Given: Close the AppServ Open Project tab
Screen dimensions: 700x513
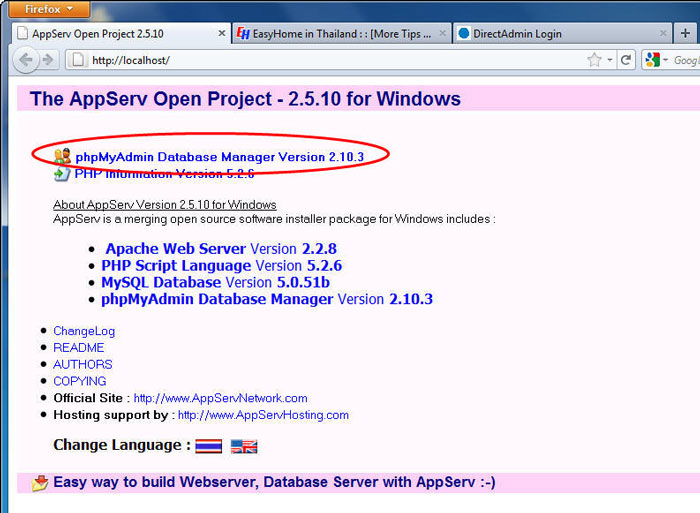Looking at the screenshot, I should (x=221, y=33).
